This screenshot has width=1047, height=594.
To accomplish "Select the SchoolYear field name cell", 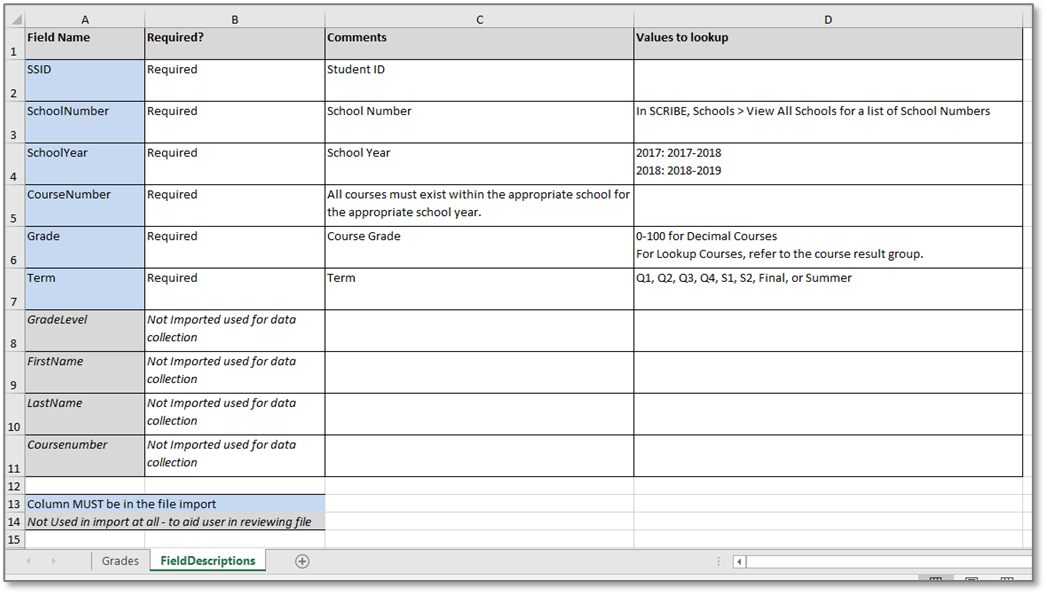I will pyautogui.click(x=85, y=164).
